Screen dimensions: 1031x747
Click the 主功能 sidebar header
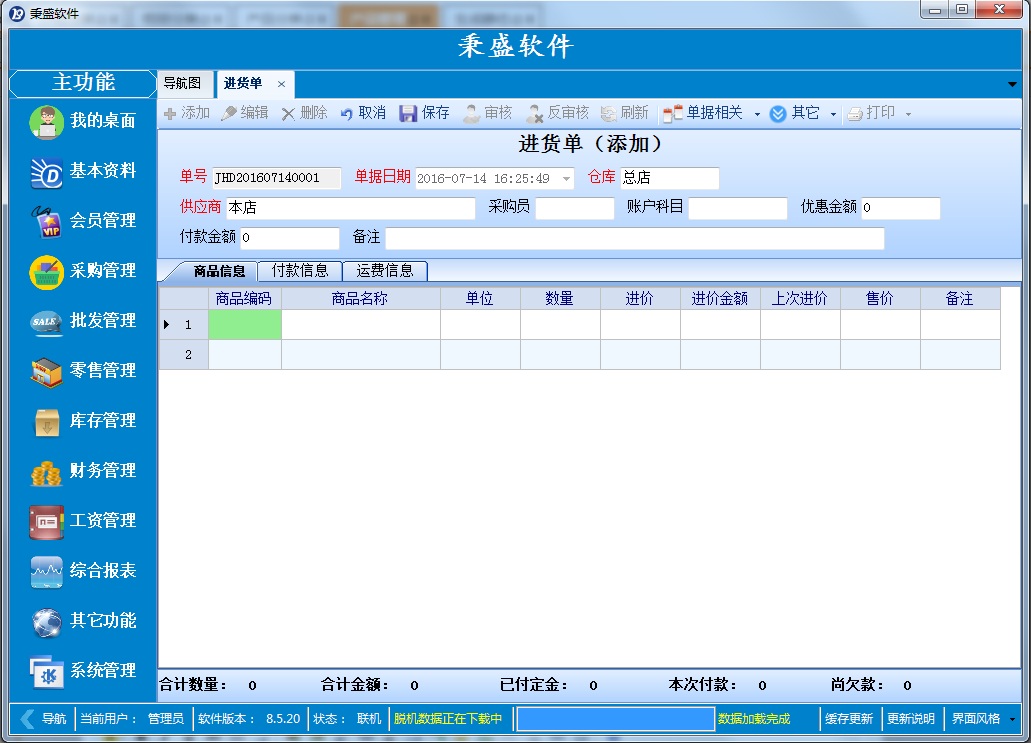pos(83,83)
